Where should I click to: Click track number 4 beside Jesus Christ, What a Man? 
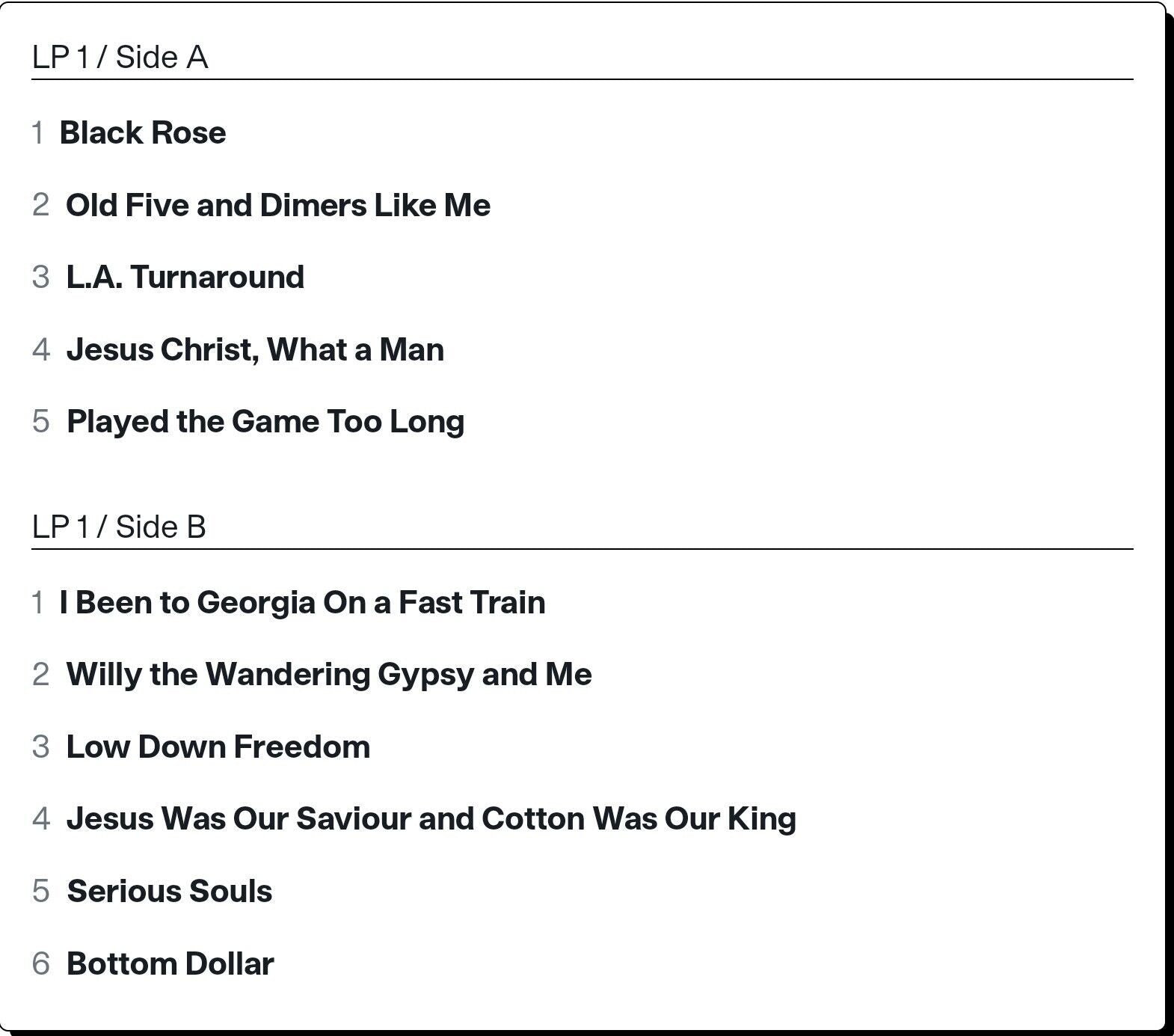click(x=40, y=350)
